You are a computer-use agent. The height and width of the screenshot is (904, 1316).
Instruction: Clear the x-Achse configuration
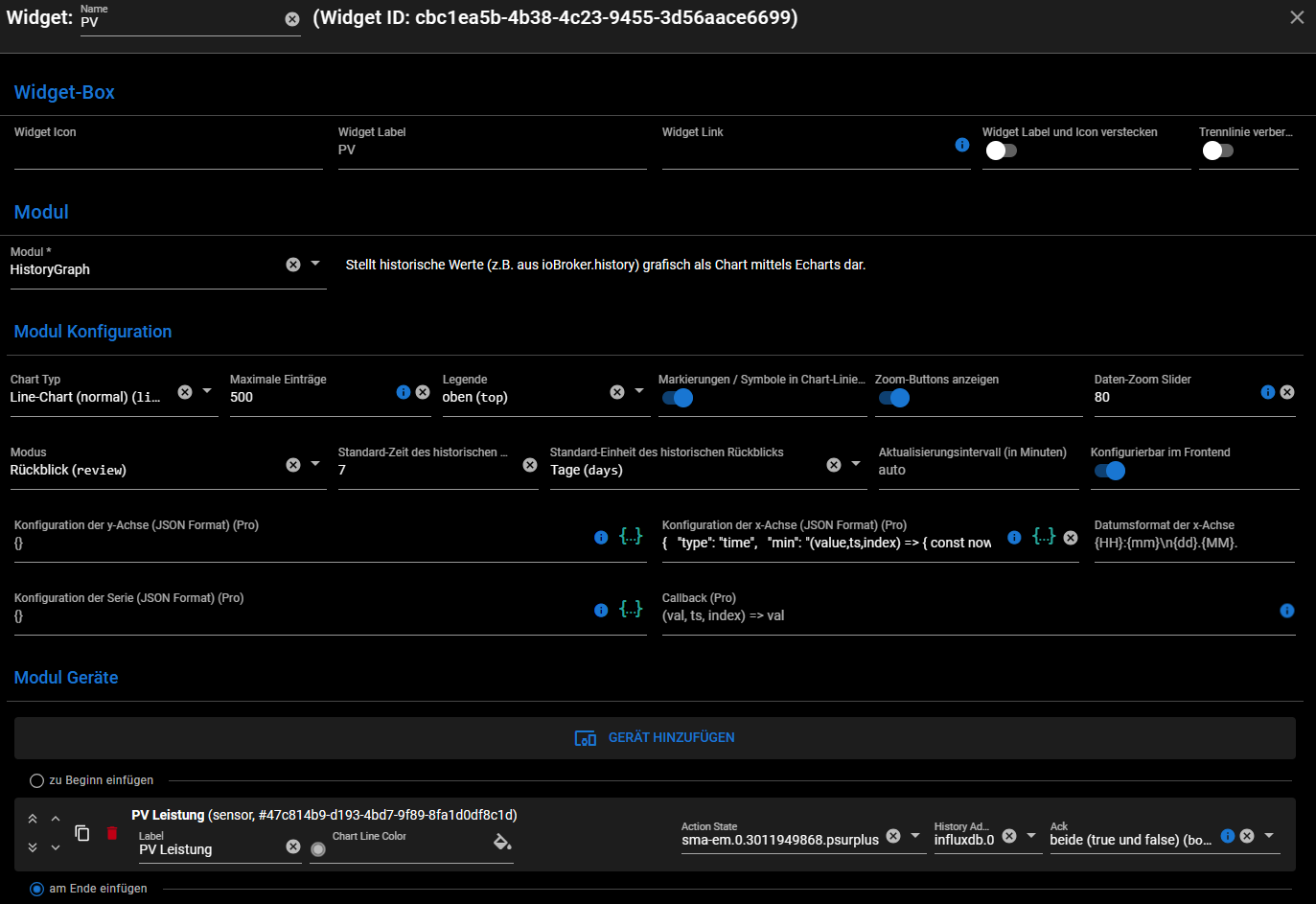pos(1071,538)
